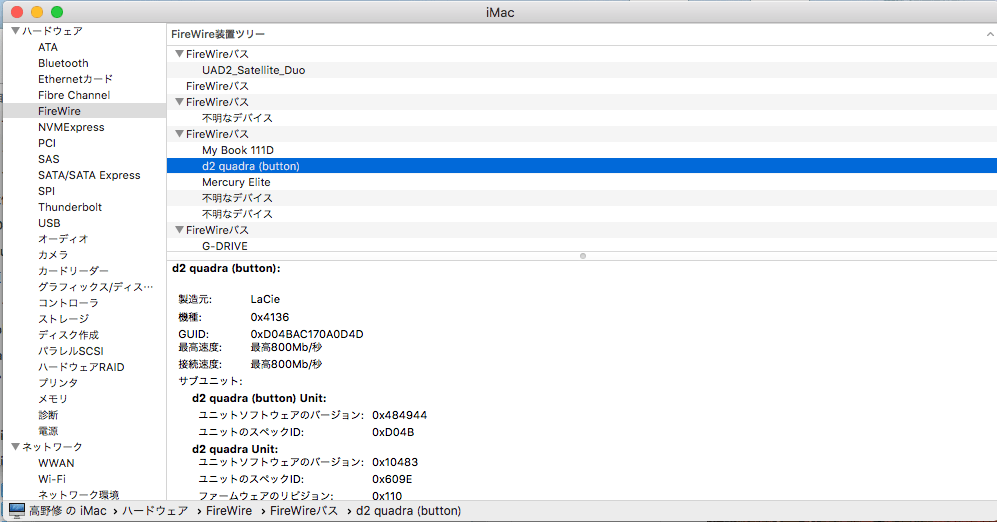Open NVMExpress in the sidebar
This screenshot has height=522, width=997.
(x=71, y=127)
